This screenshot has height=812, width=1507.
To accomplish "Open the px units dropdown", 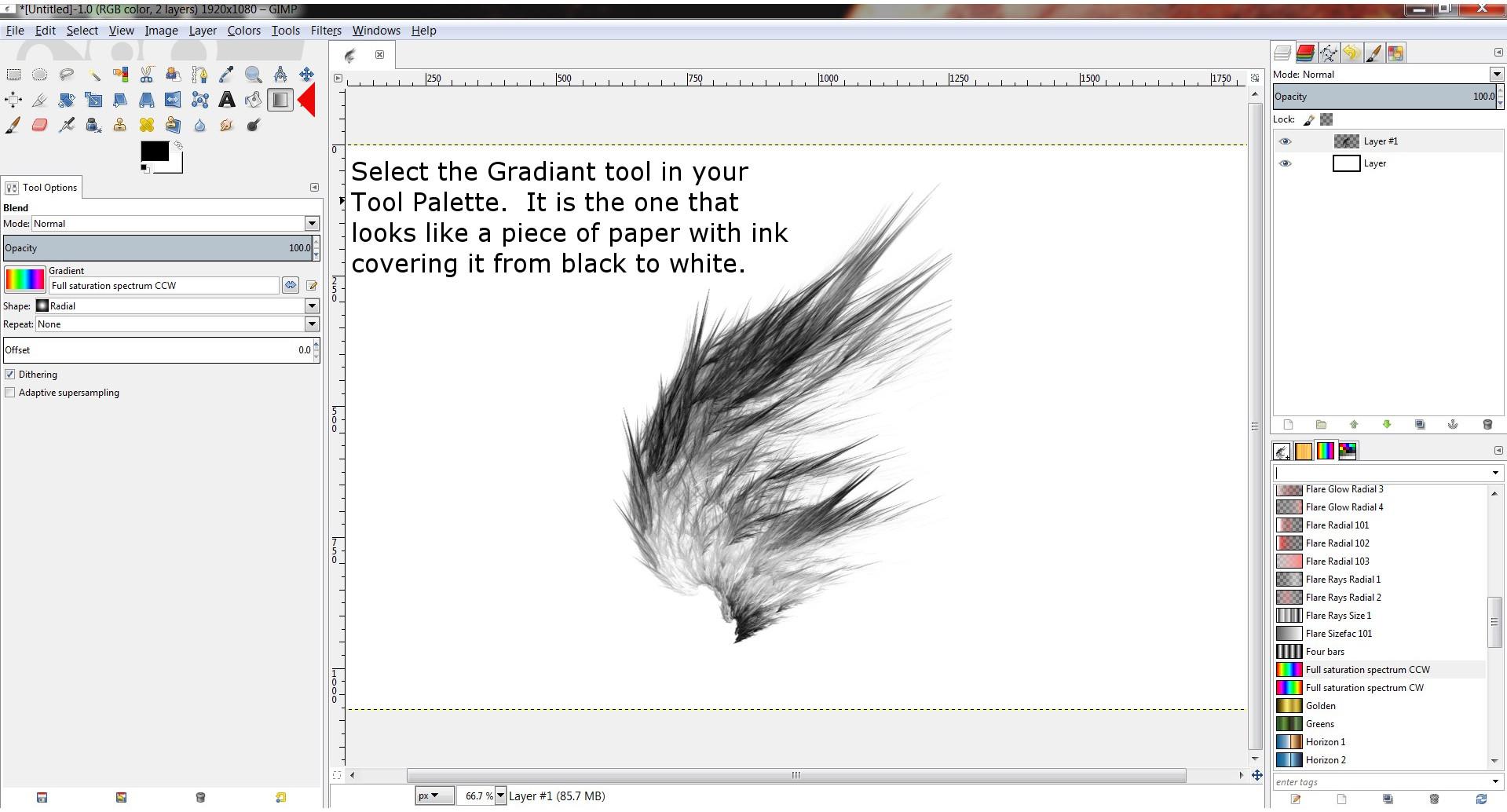I will click(434, 796).
